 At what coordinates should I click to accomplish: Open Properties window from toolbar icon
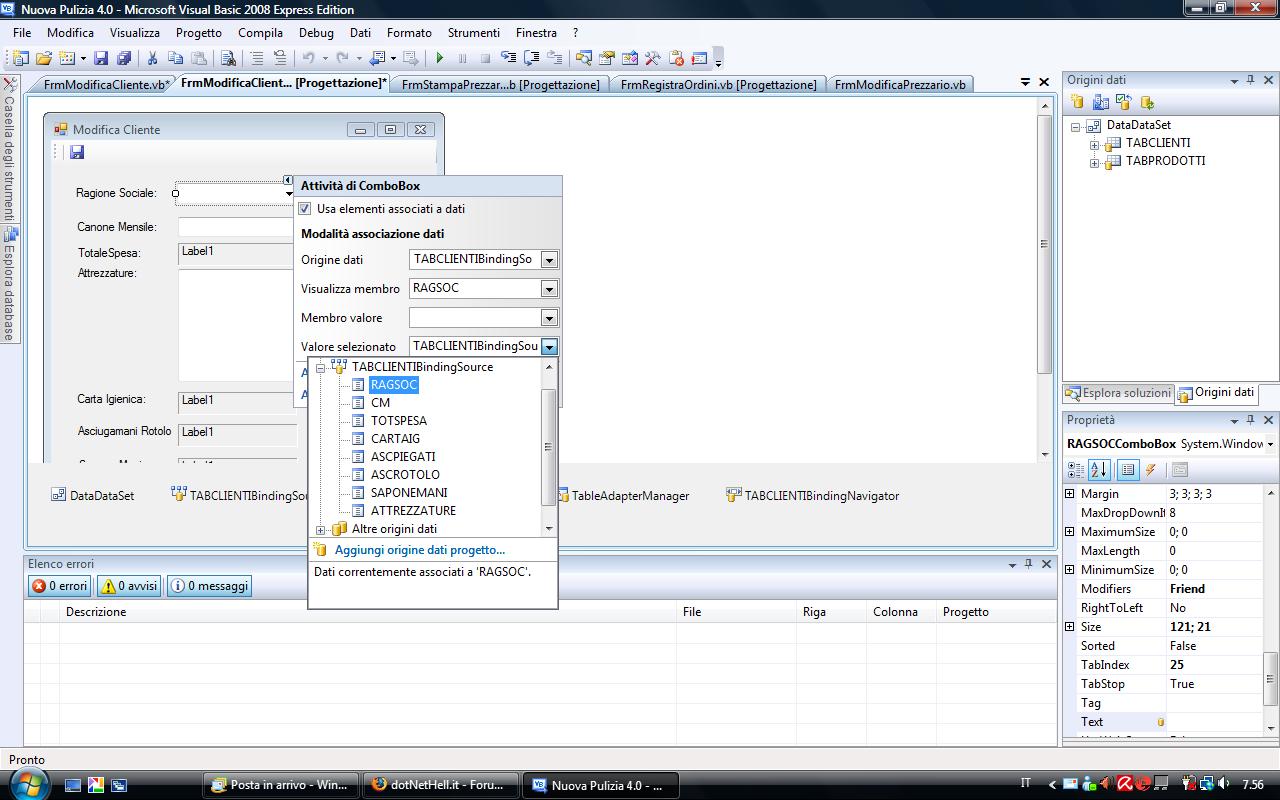click(x=606, y=58)
